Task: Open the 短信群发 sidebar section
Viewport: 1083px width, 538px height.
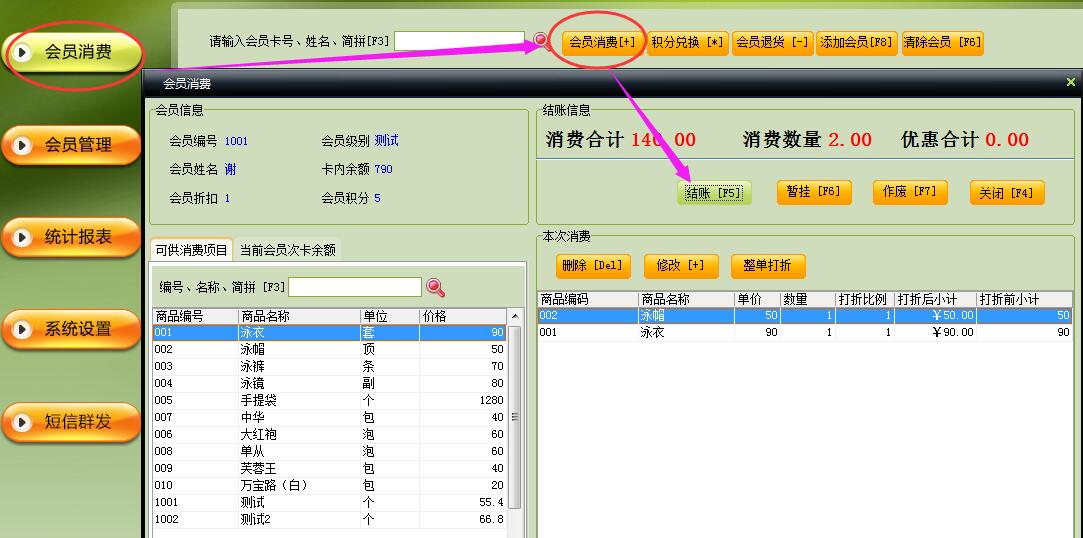Action: pos(71,421)
